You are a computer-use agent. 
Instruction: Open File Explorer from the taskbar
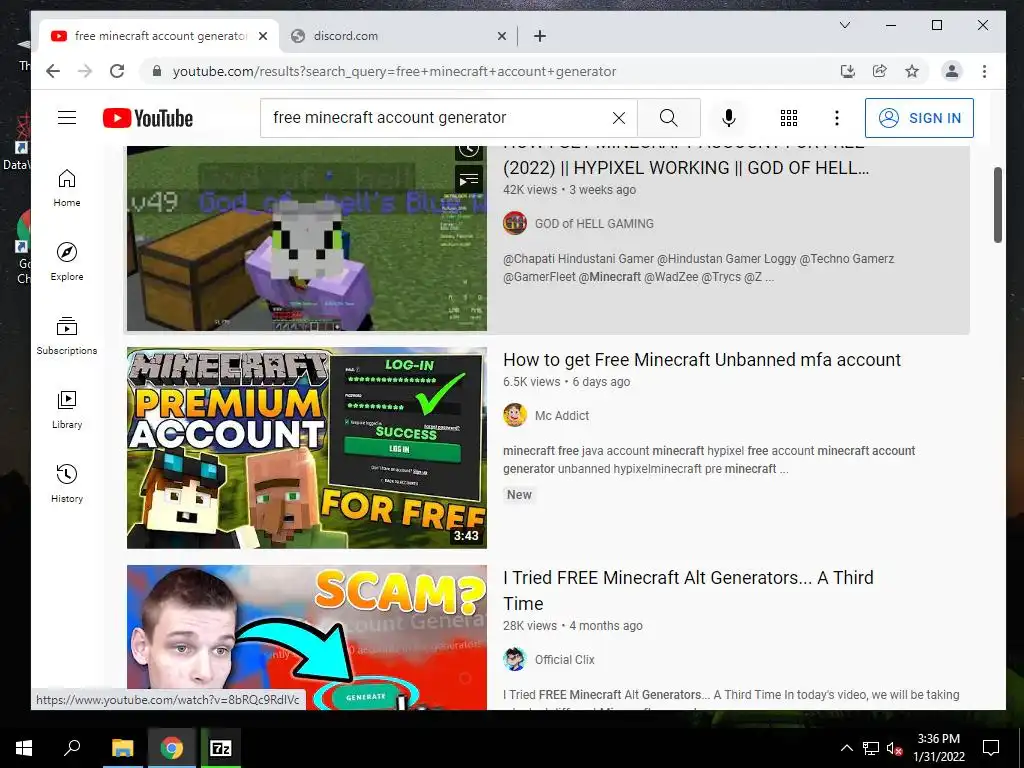tap(122, 748)
